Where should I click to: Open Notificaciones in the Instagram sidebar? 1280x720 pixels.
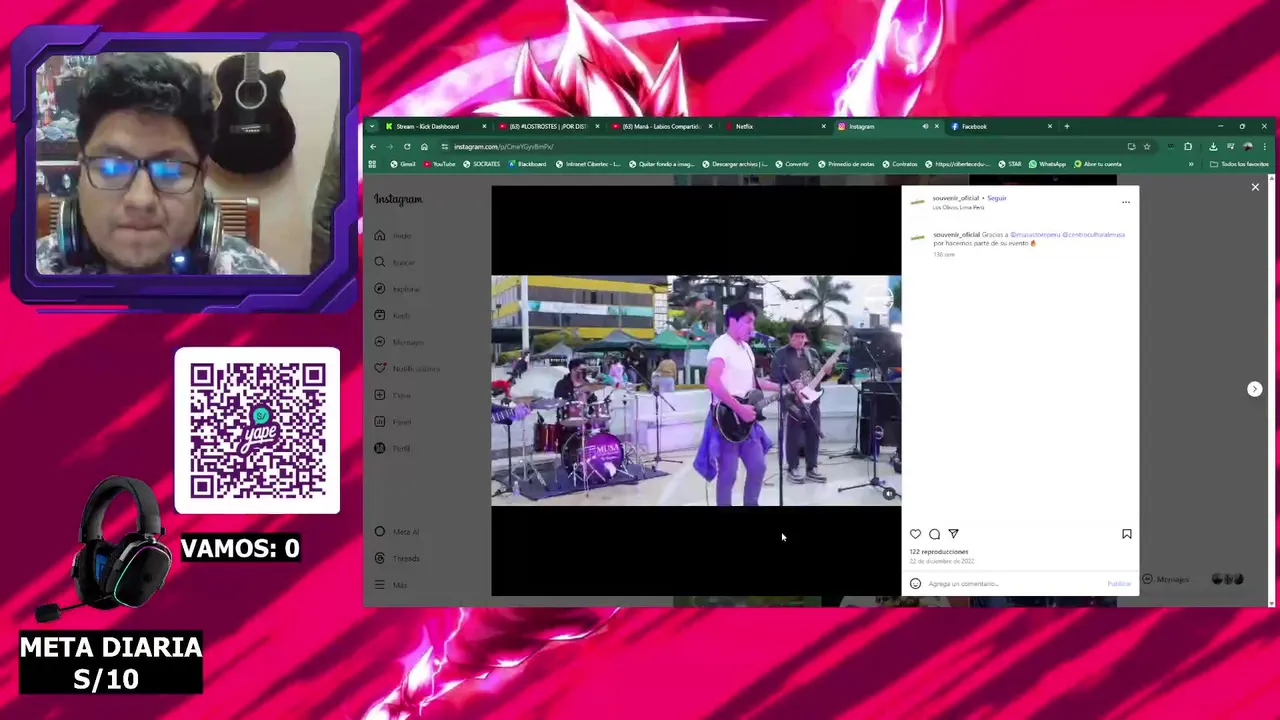pyautogui.click(x=406, y=368)
